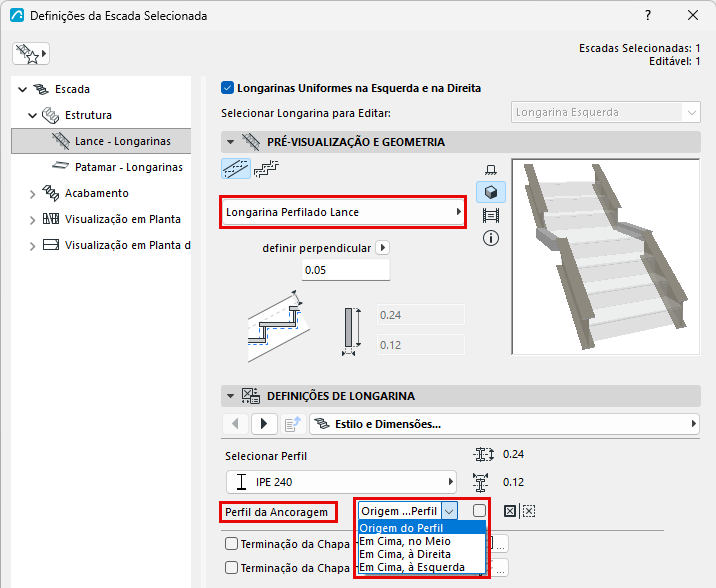The image size is (716, 588).
Task: Collapse PRÉ-VISUALIZAÇÃO E GEOMETRIA panel
Action: [x=231, y=142]
